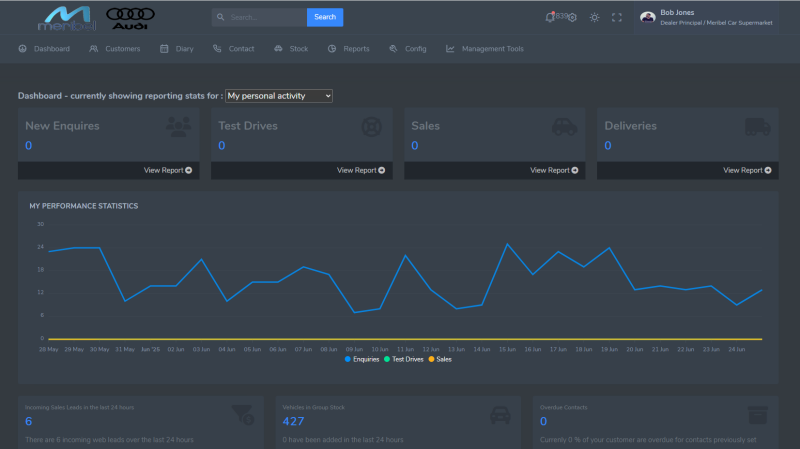Enter fullscreen mode via expand icon
The image size is (800, 449).
(617, 17)
